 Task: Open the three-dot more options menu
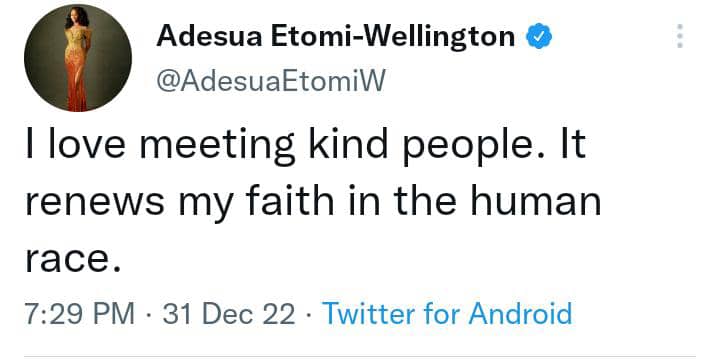click(x=680, y=36)
